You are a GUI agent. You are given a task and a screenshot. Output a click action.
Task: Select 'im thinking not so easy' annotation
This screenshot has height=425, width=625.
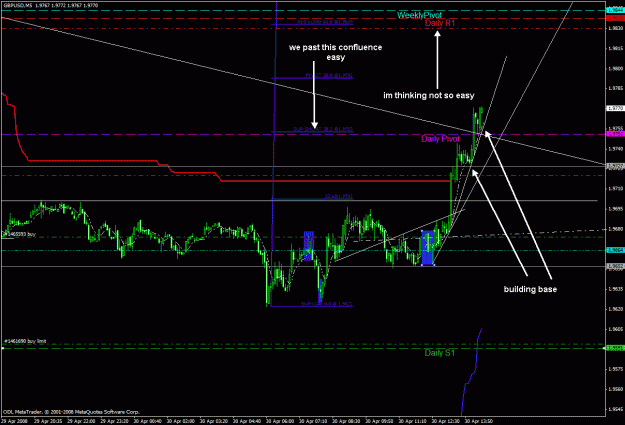pos(428,95)
